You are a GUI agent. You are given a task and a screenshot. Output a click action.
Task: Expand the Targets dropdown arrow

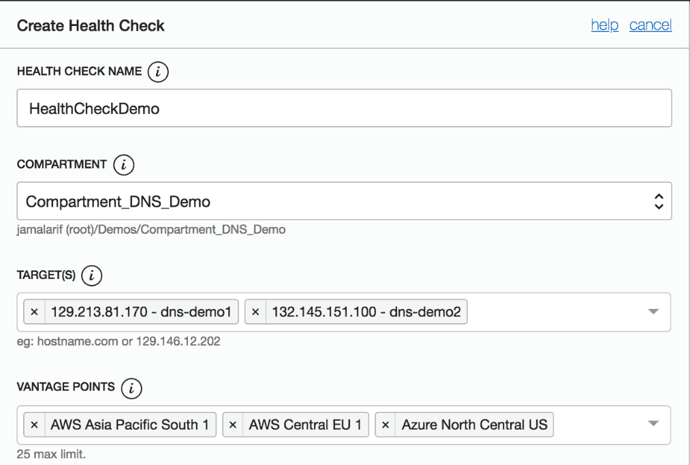(653, 312)
